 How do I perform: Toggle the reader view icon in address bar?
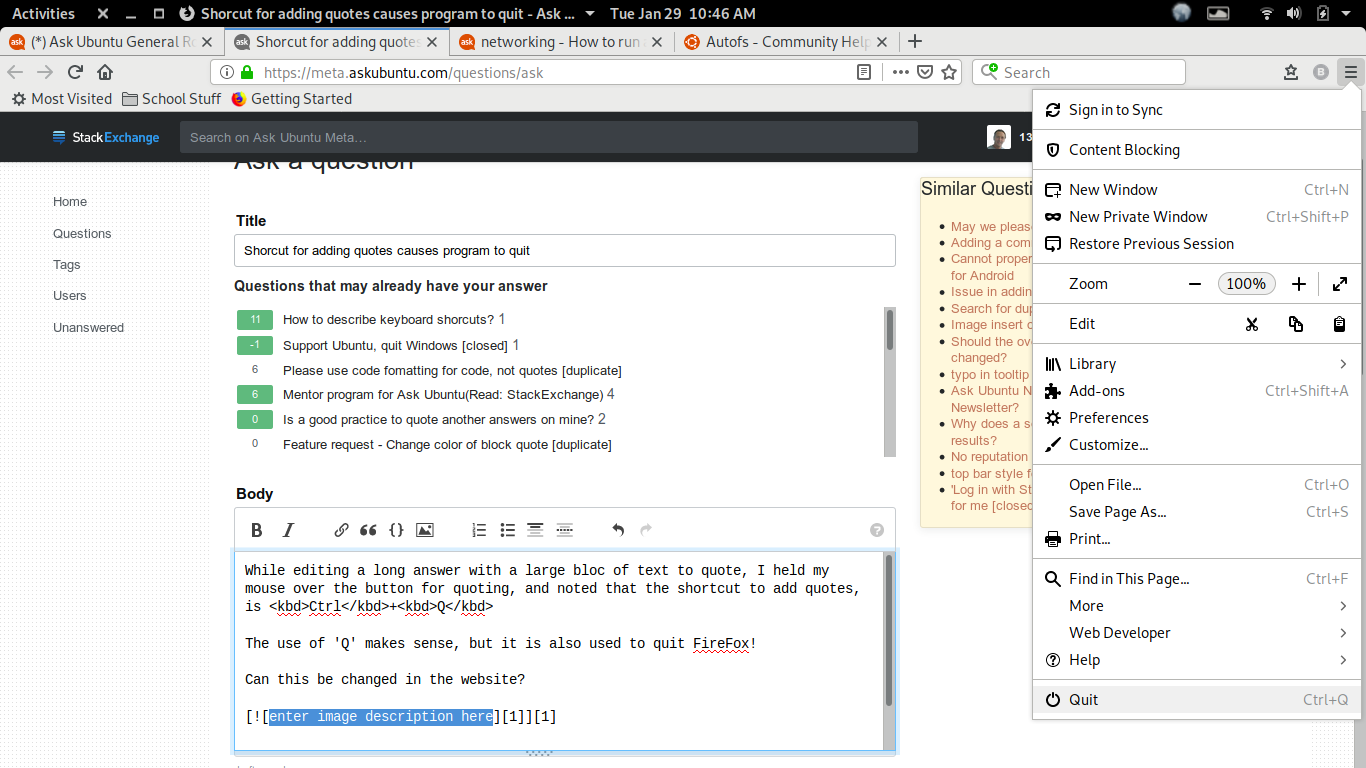[864, 72]
